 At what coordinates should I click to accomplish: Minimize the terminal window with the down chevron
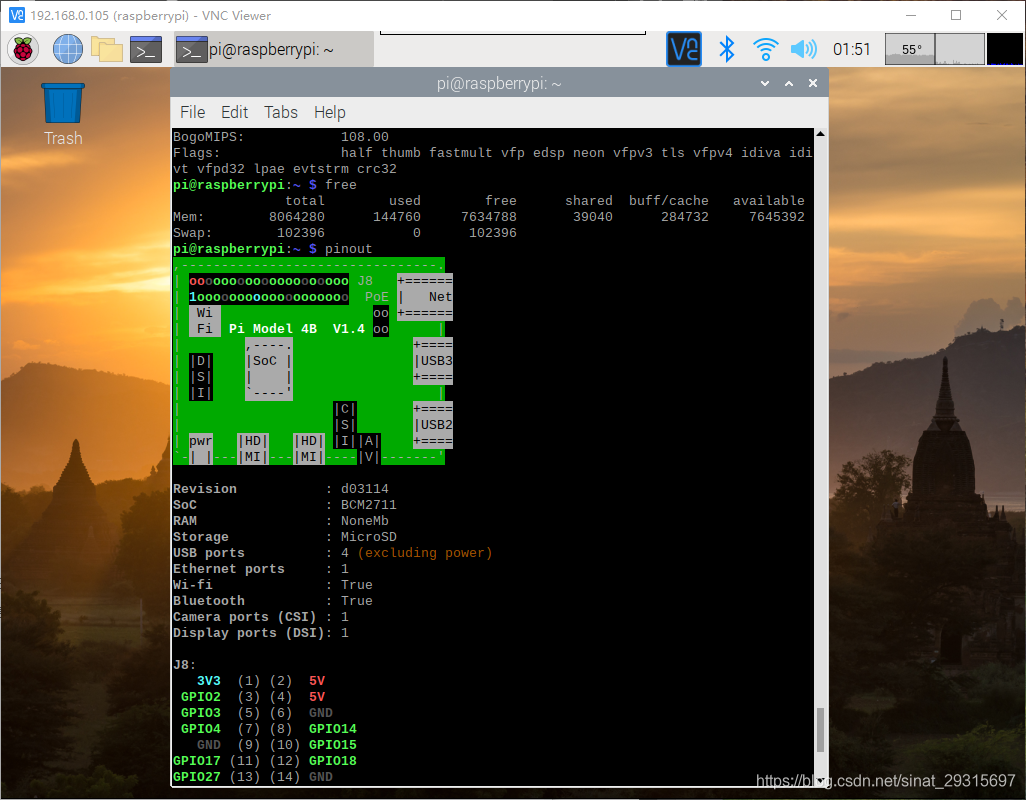(x=765, y=83)
